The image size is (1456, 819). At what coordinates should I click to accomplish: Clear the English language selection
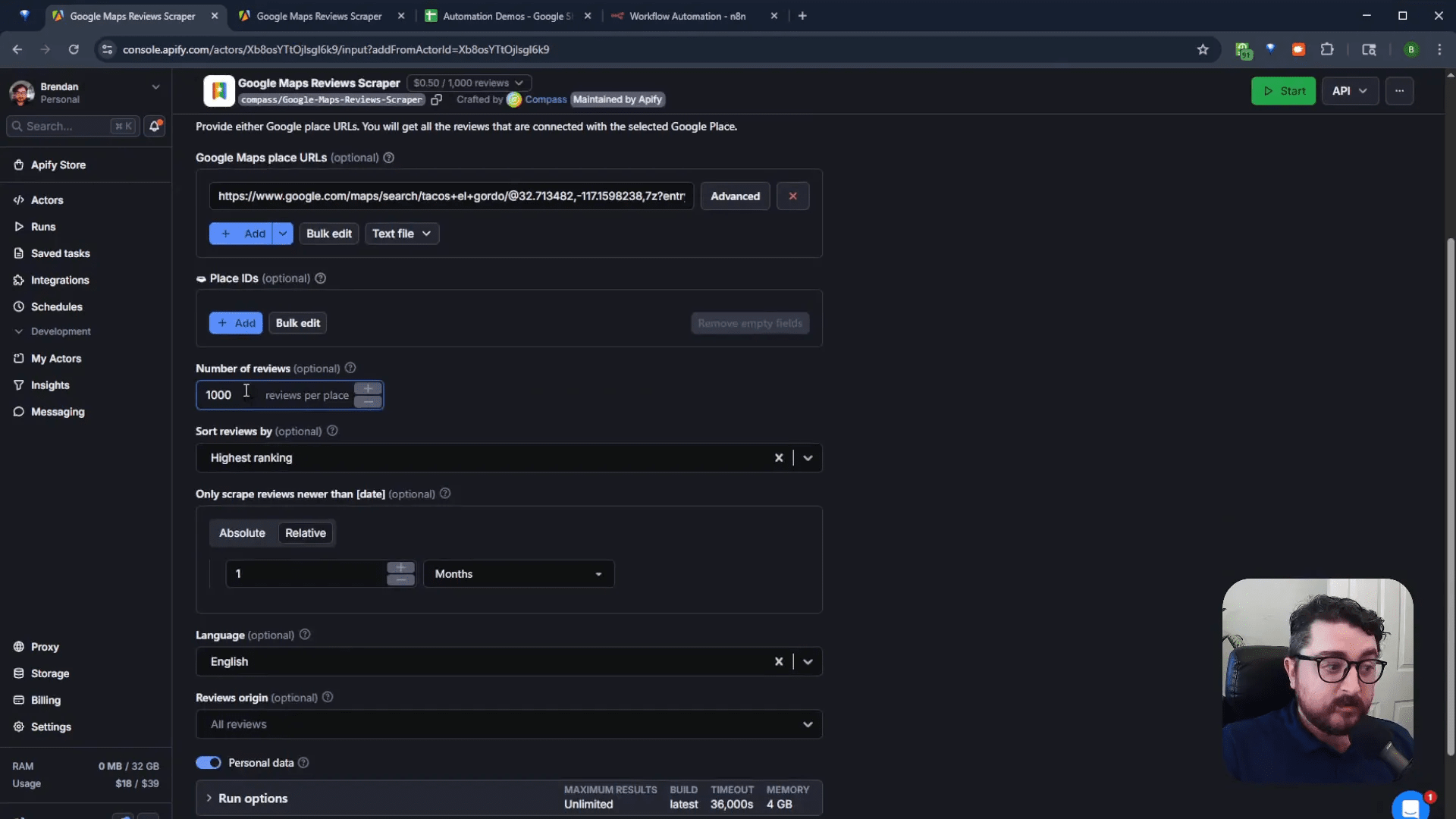pyautogui.click(x=778, y=661)
